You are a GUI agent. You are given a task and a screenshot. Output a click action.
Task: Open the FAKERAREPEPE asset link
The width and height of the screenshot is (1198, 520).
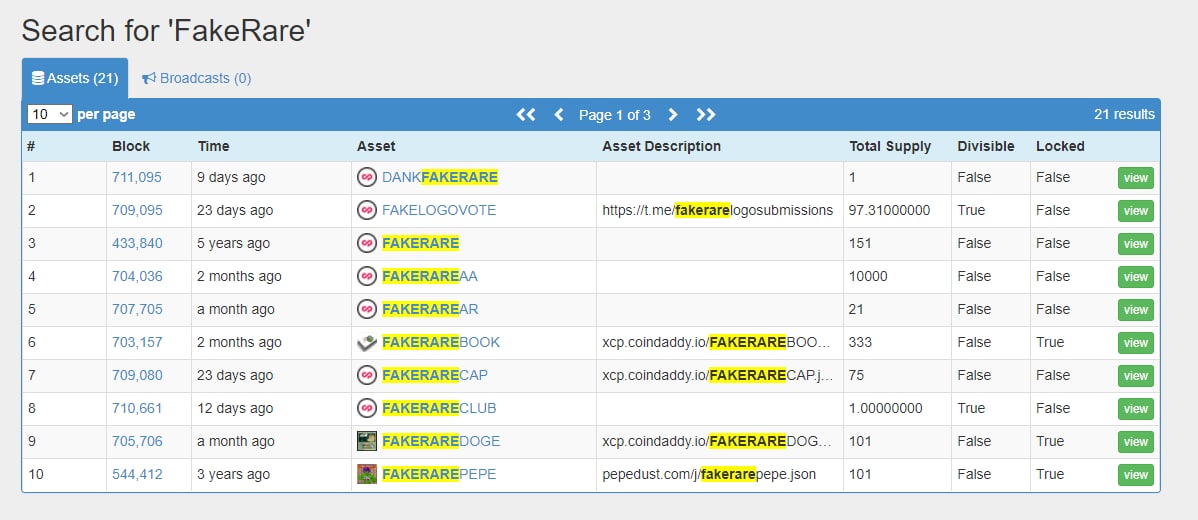pyautogui.click(x=439, y=474)
